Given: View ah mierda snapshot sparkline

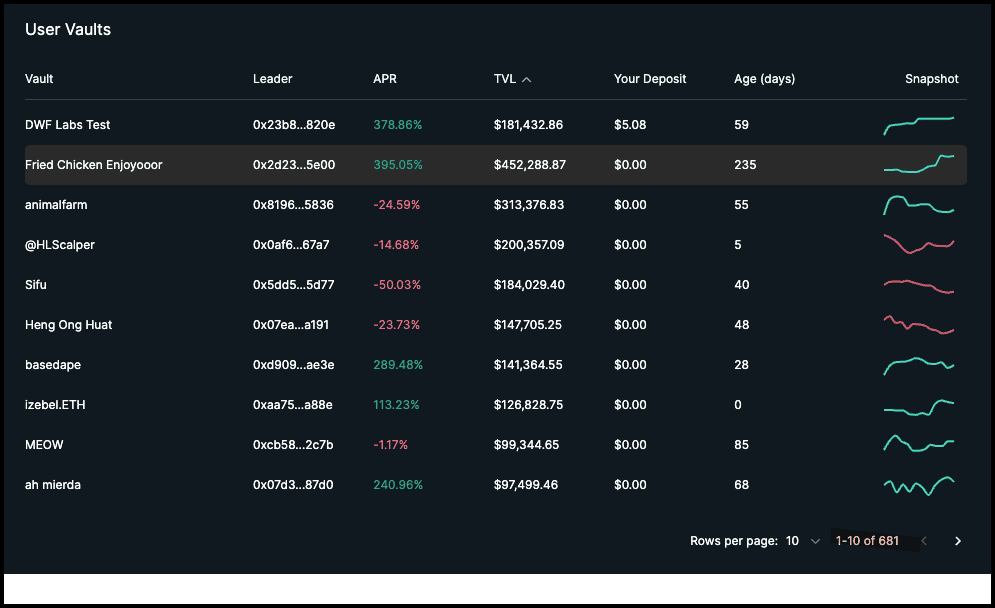Looking at the screenshot, I should pos(919,486).
